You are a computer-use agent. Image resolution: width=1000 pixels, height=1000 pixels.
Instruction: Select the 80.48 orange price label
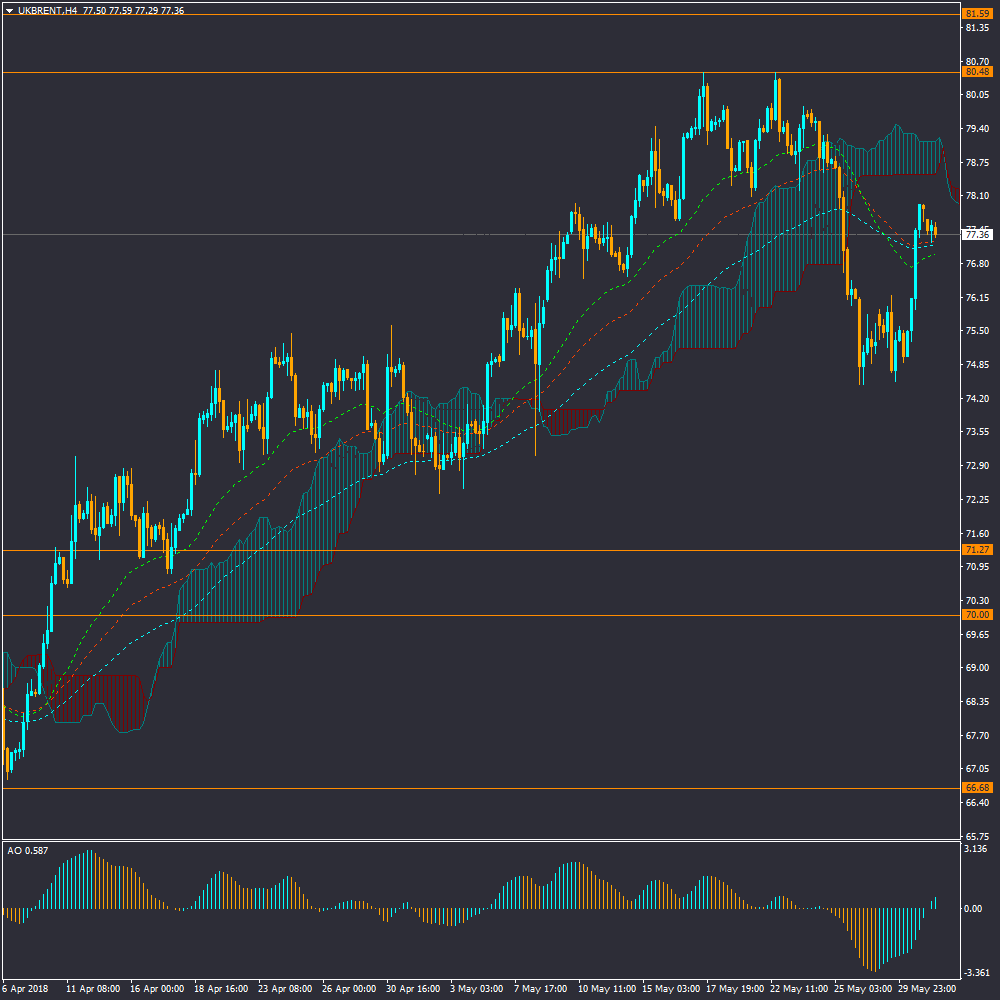[976, 72]
